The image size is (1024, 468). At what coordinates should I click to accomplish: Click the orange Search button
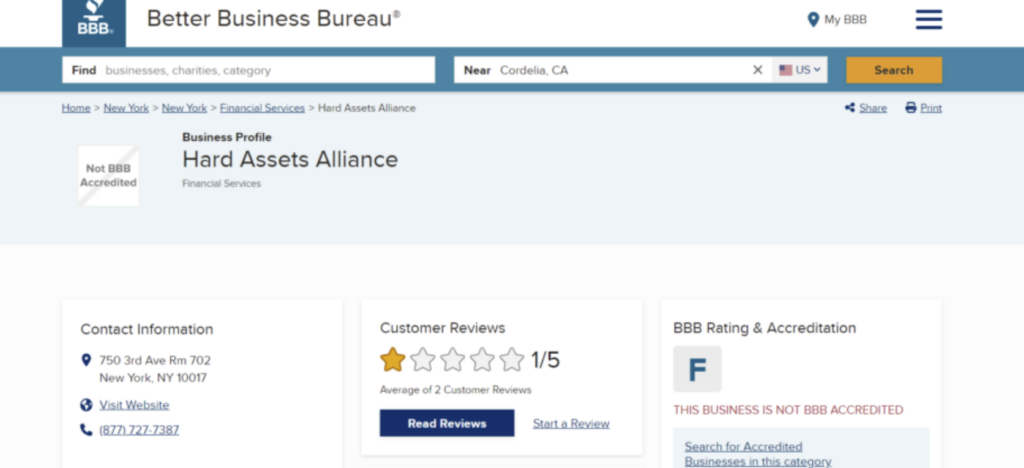click(x=894, y=70)
